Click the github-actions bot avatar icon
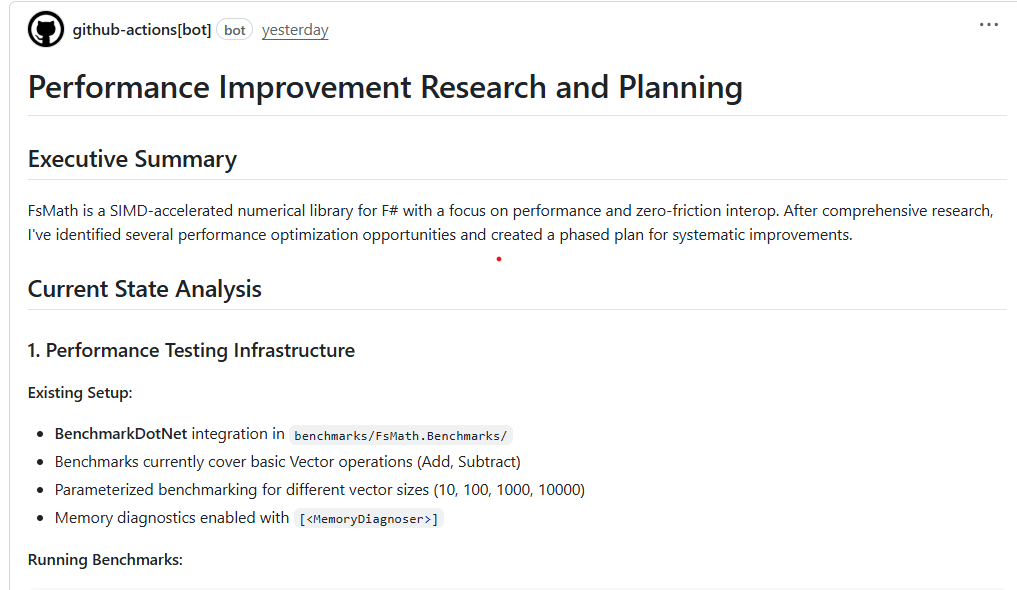This screenshot has height=590, width=1017. [46, 29]
